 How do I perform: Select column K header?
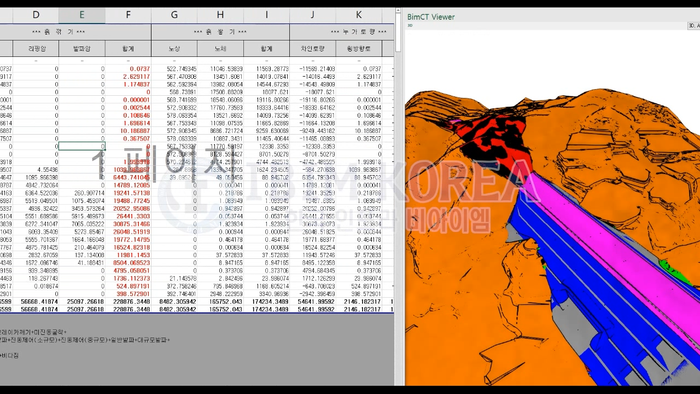point(358,15)
